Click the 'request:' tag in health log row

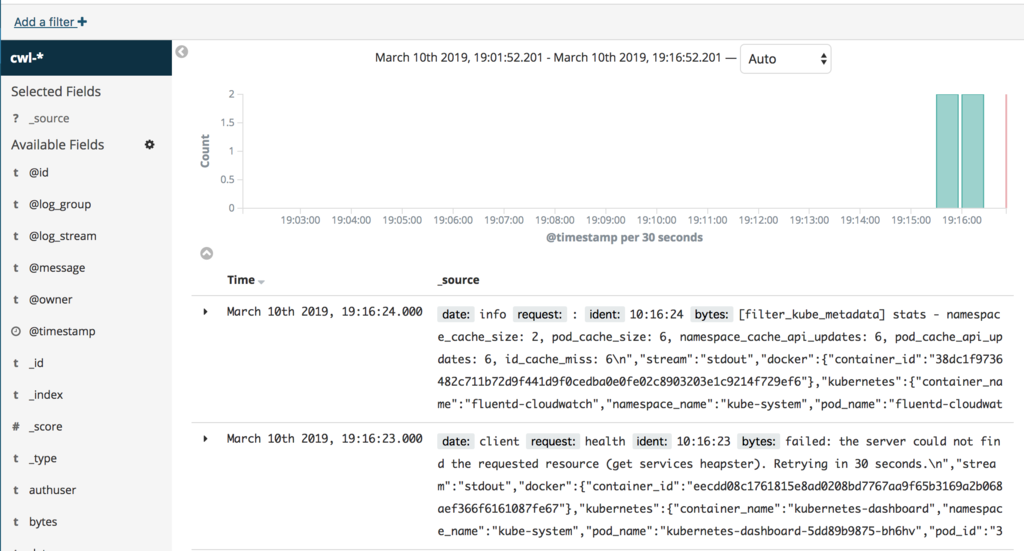coord(552,441)
